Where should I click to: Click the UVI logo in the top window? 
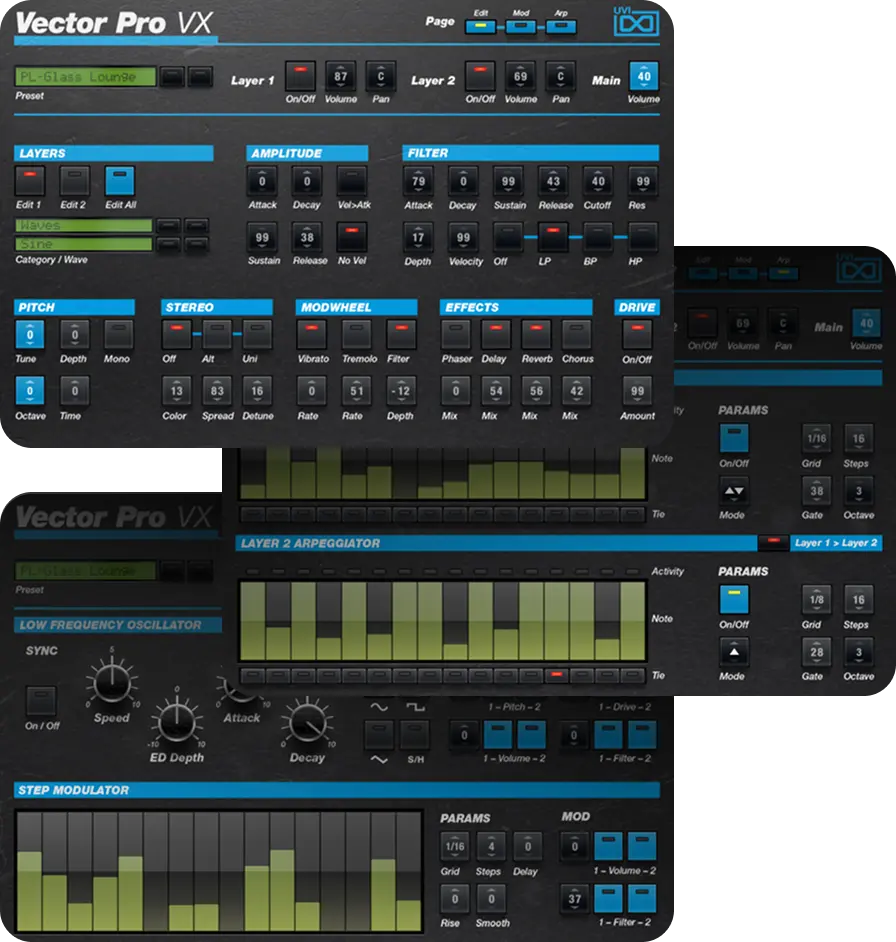636,23
